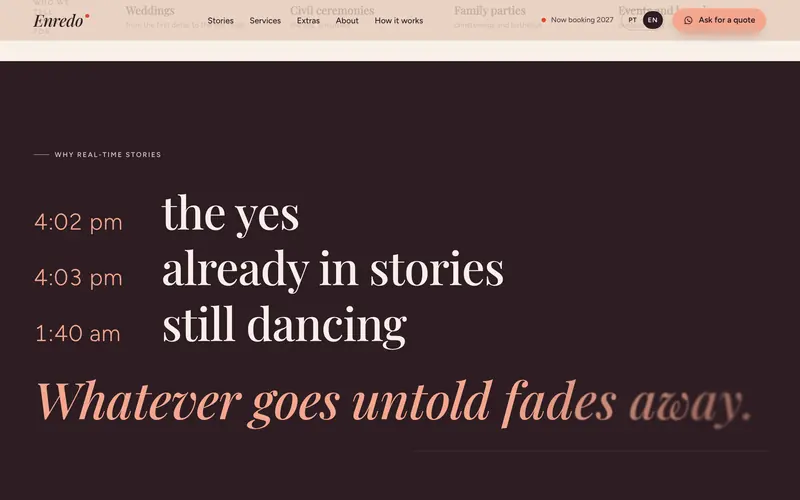Click the heading "already in stories"

coord(333,269)
